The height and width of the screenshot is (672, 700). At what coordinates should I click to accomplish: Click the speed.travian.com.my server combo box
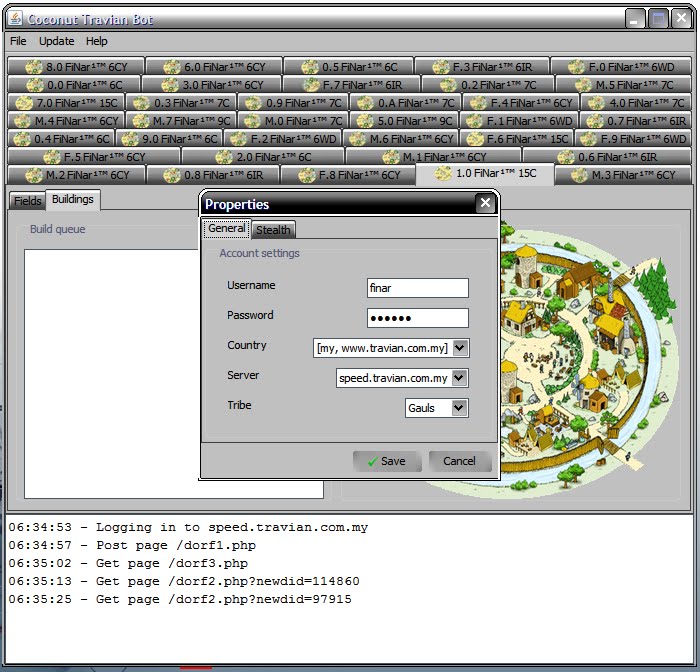pos(402,378)
